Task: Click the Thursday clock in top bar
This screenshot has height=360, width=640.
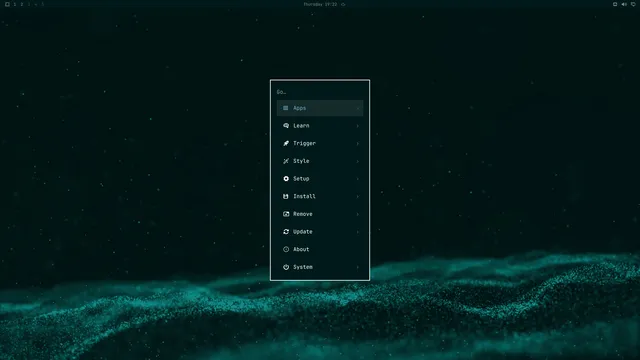Action: [320, 4]
